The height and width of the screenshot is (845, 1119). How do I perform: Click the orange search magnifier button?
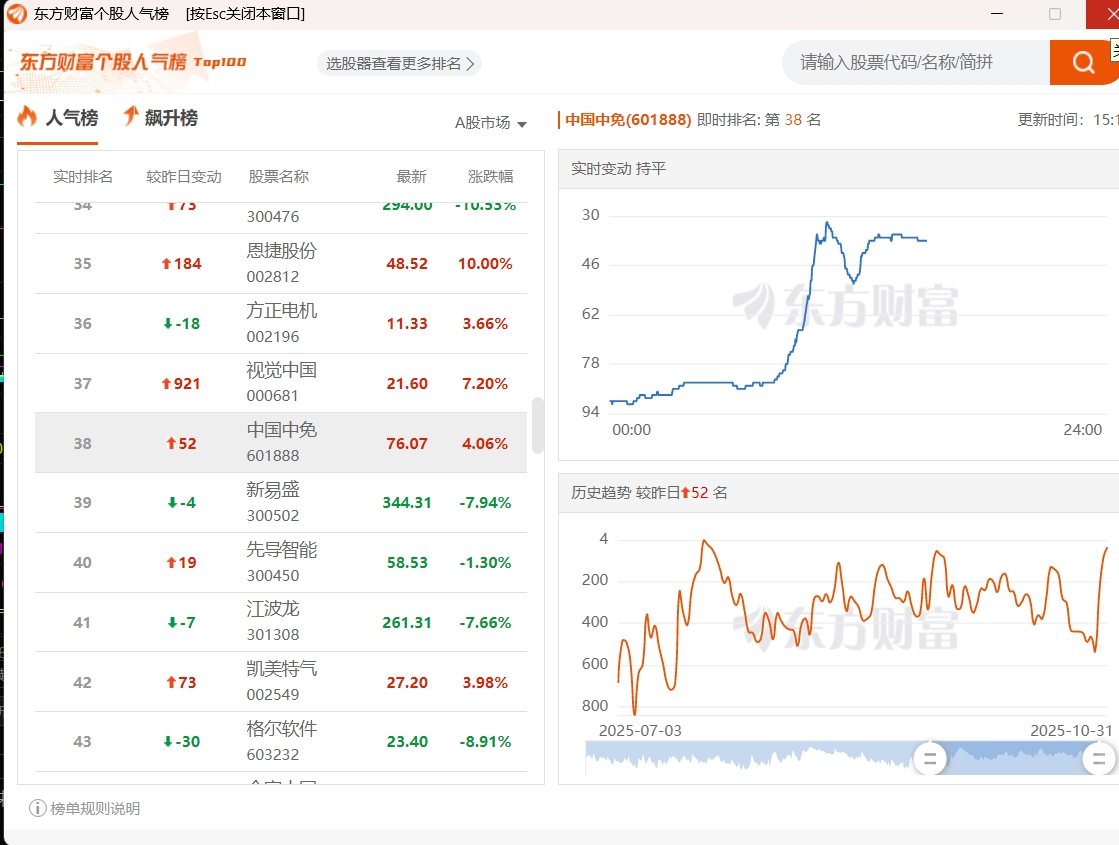pos(1083,63)
